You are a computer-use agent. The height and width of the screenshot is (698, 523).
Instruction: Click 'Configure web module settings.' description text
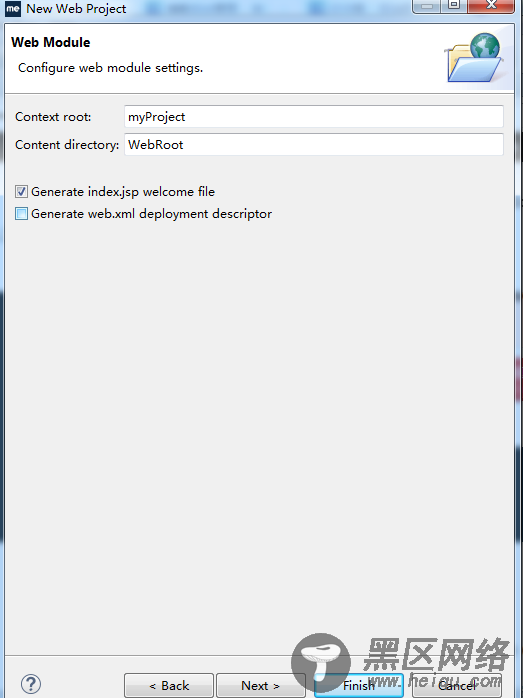click(110, 68)
